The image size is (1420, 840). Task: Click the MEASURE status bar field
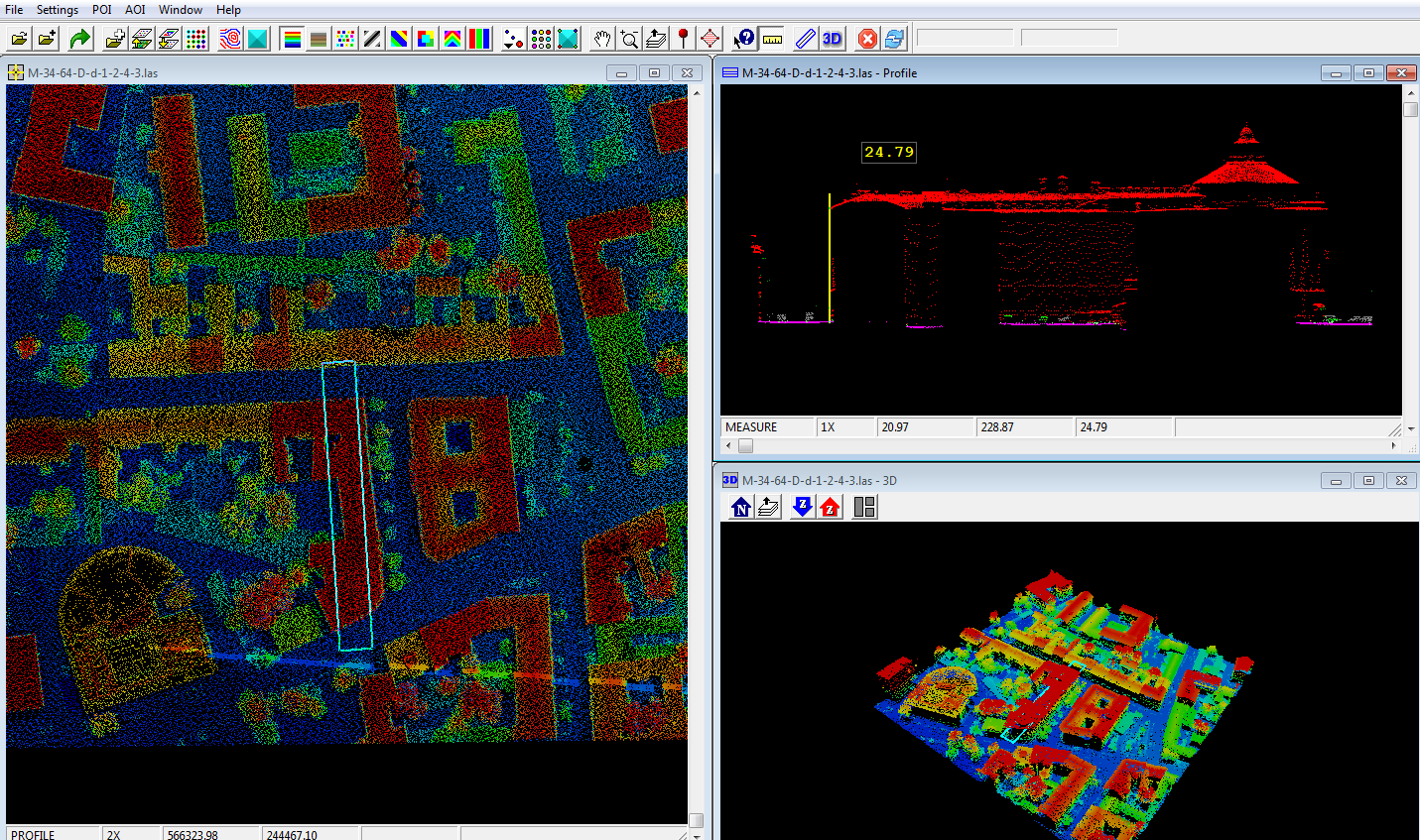pos(768,427)
